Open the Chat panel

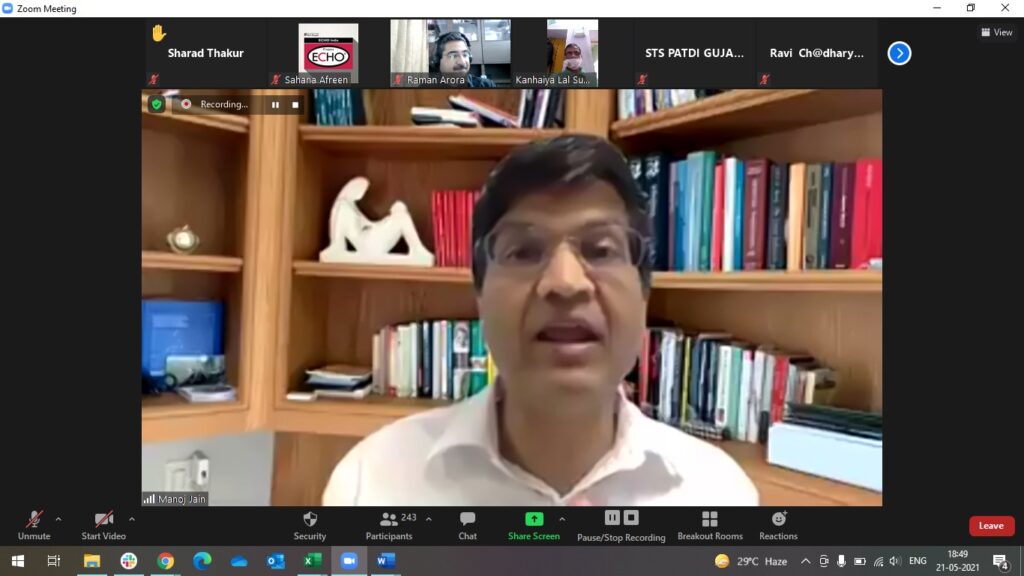[x=467, y=524]
